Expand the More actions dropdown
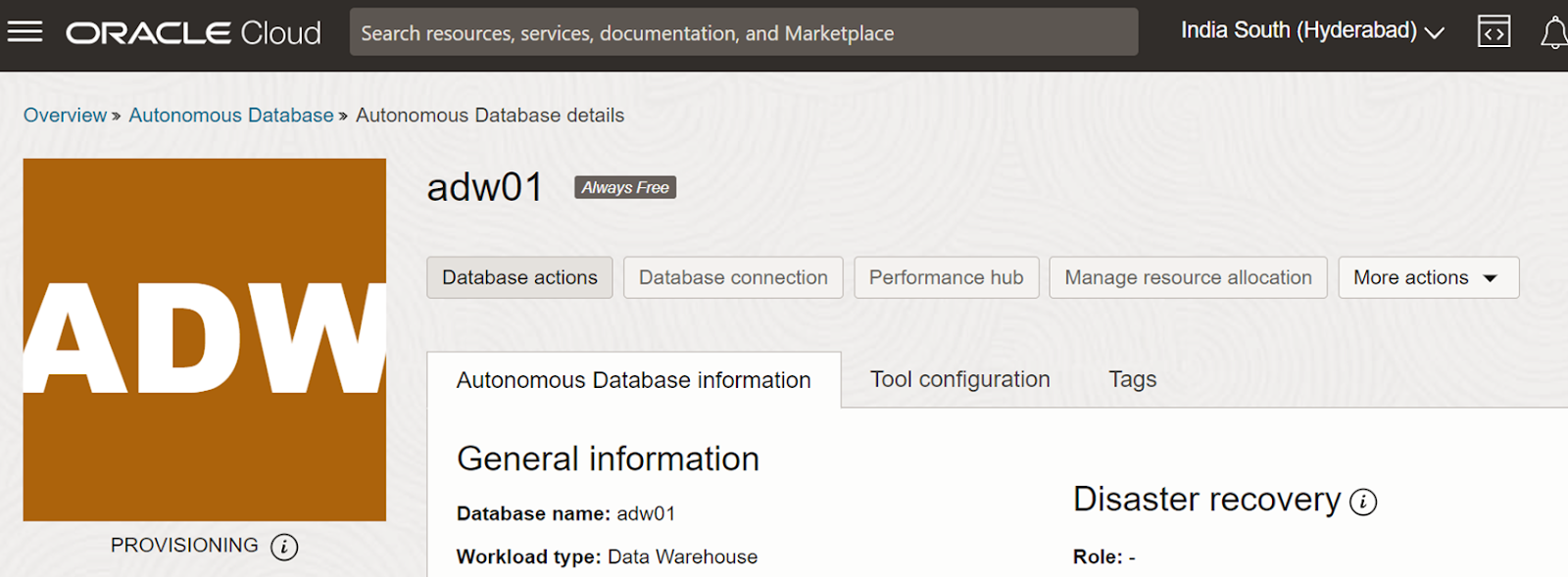 click(x=1428, y=277)
